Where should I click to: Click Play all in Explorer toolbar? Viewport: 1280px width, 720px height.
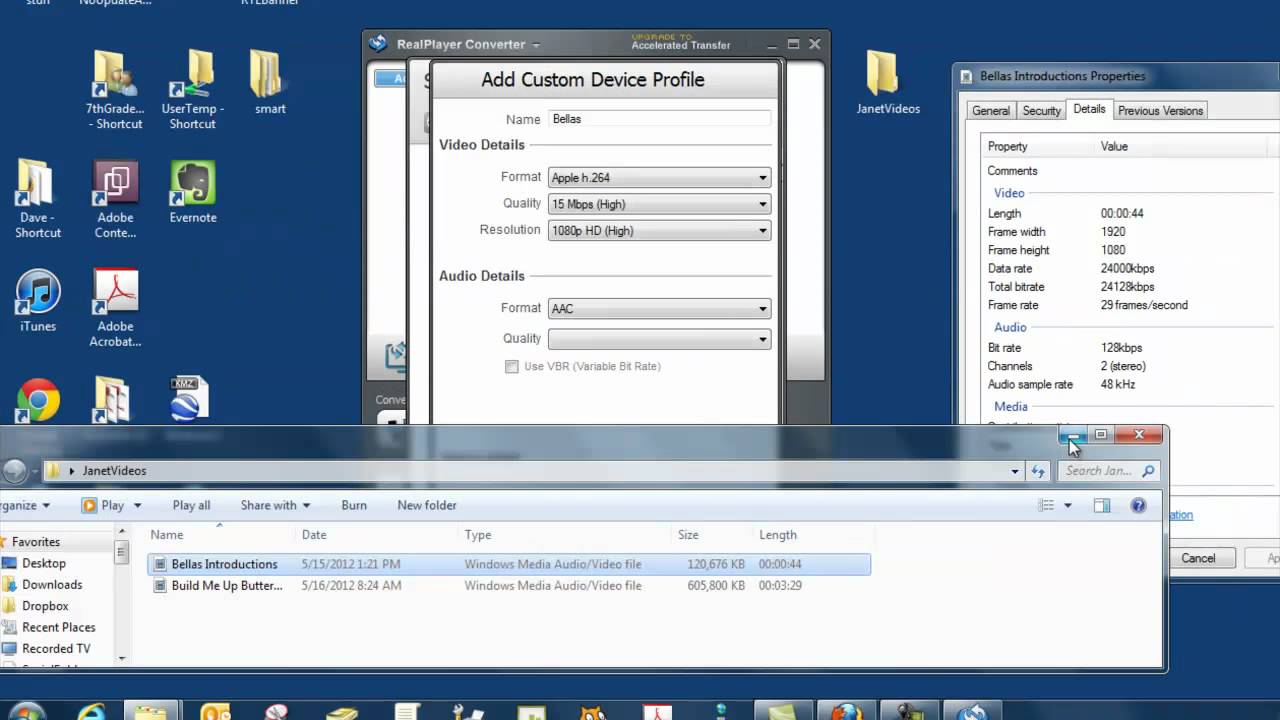pos(191,505)
